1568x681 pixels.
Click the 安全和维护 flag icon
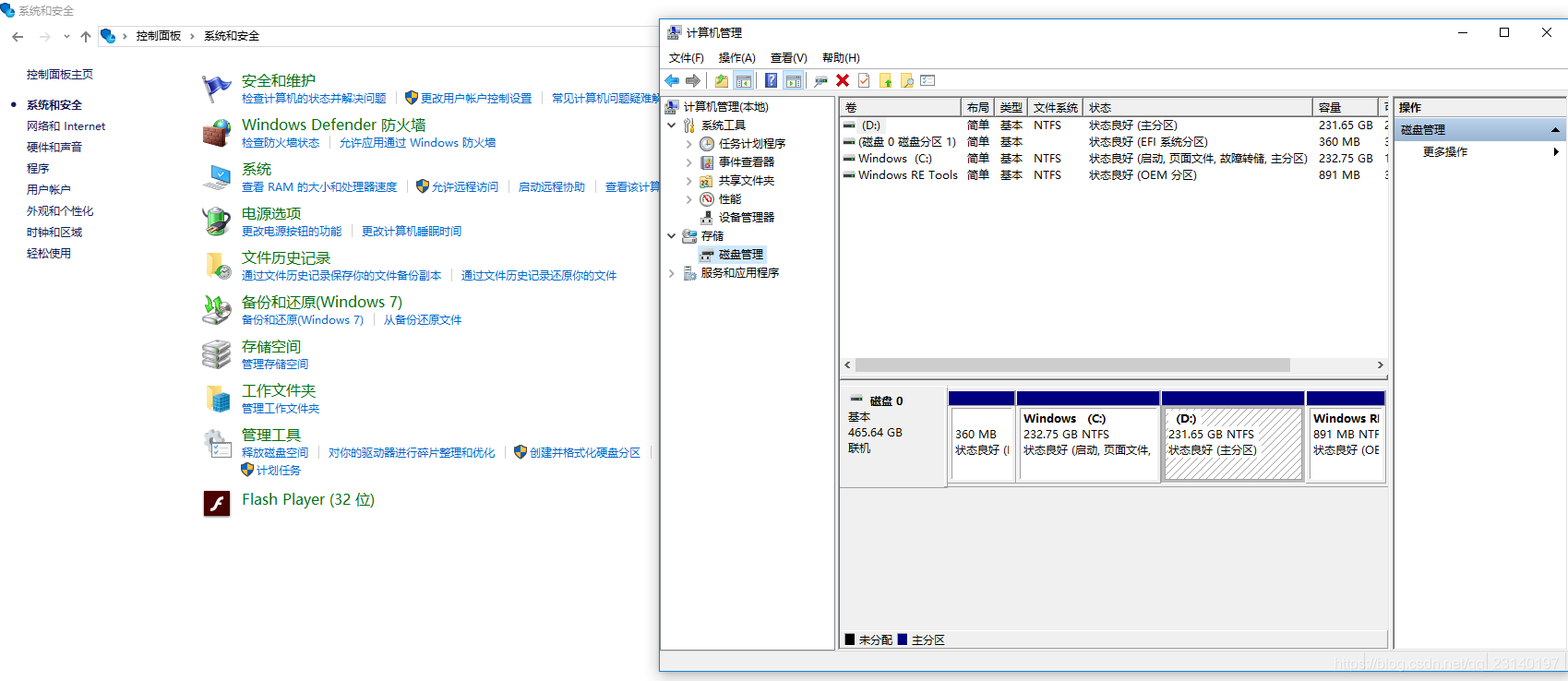(217, 89)
